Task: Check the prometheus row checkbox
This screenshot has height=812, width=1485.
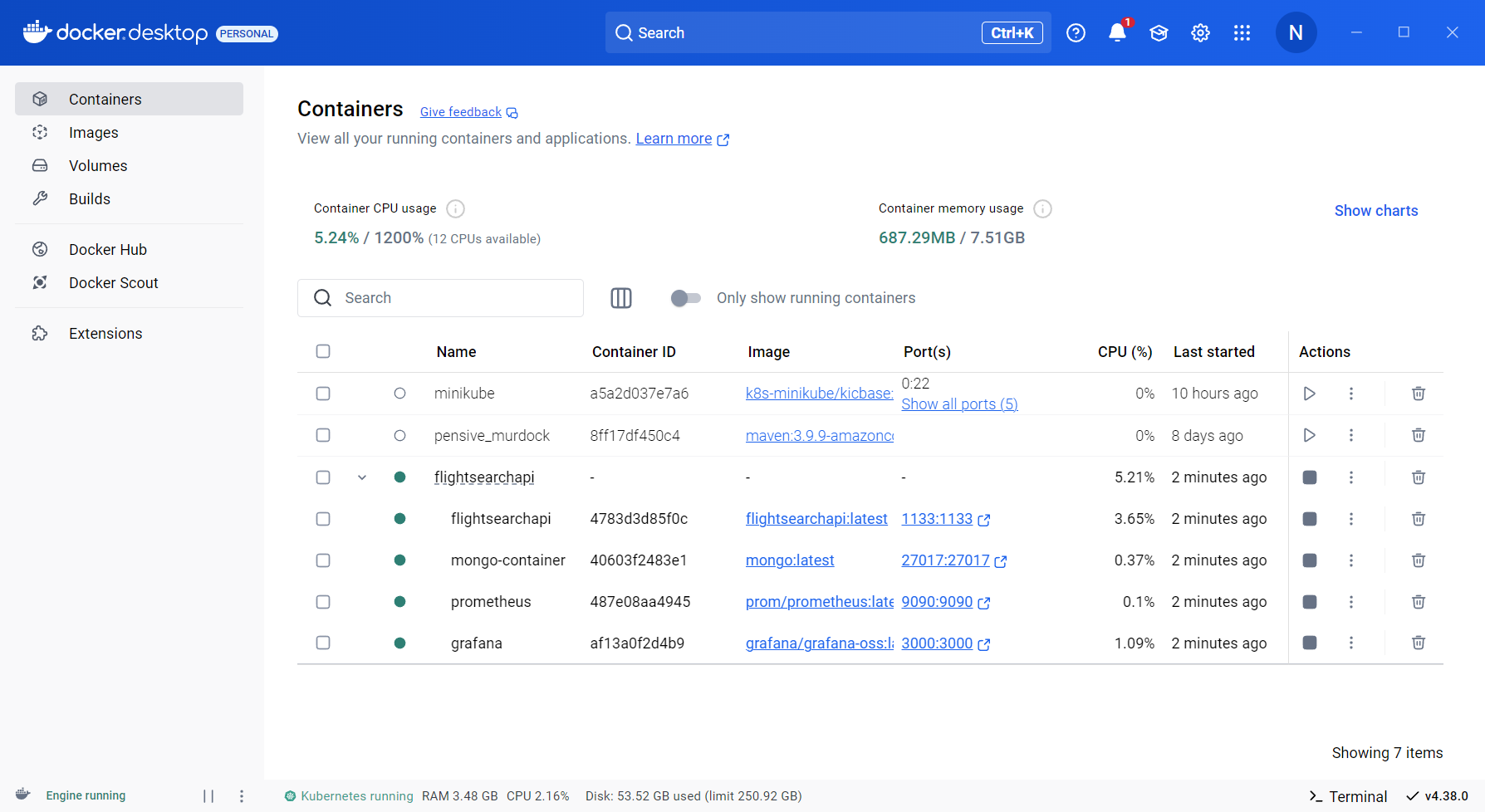Action: click(x=323, y=602)
